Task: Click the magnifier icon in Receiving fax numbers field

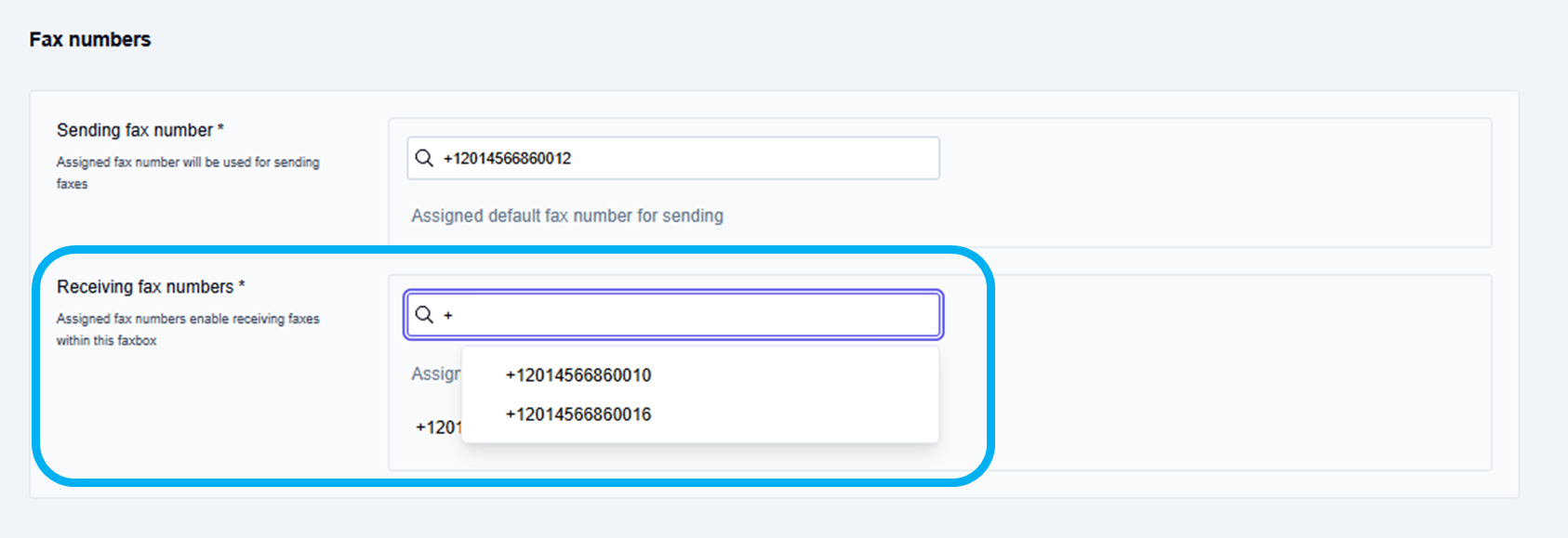Action: point(424,314)
